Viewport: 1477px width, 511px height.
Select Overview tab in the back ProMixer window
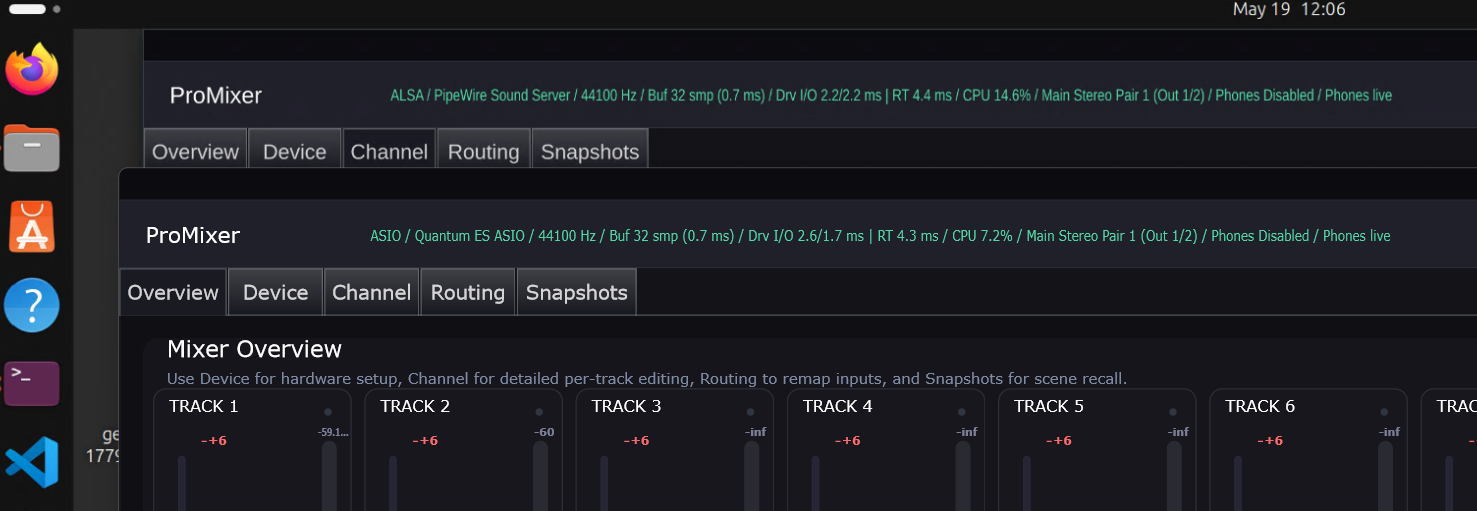coord(195,150)
